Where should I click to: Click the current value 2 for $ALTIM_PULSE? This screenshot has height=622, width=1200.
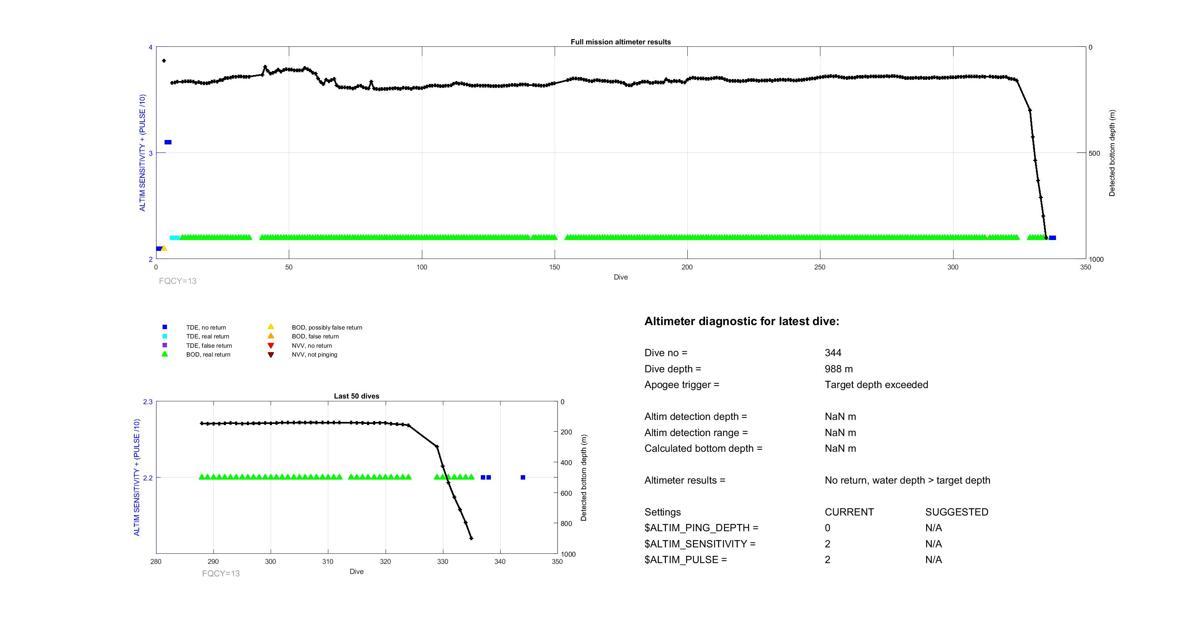[x=828, y=560]
